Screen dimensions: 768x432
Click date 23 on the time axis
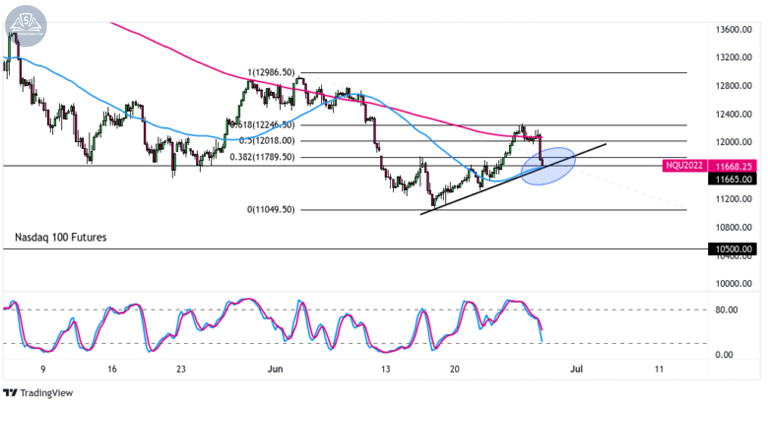click(181, 369)
